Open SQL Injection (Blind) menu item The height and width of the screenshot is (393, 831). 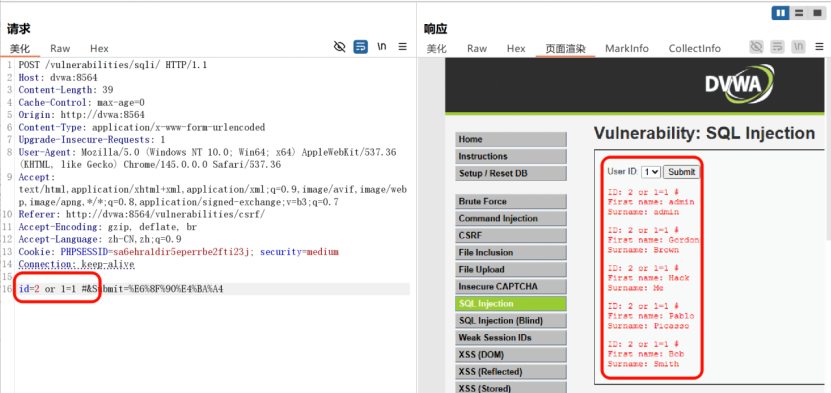click(x=511, y=320)
